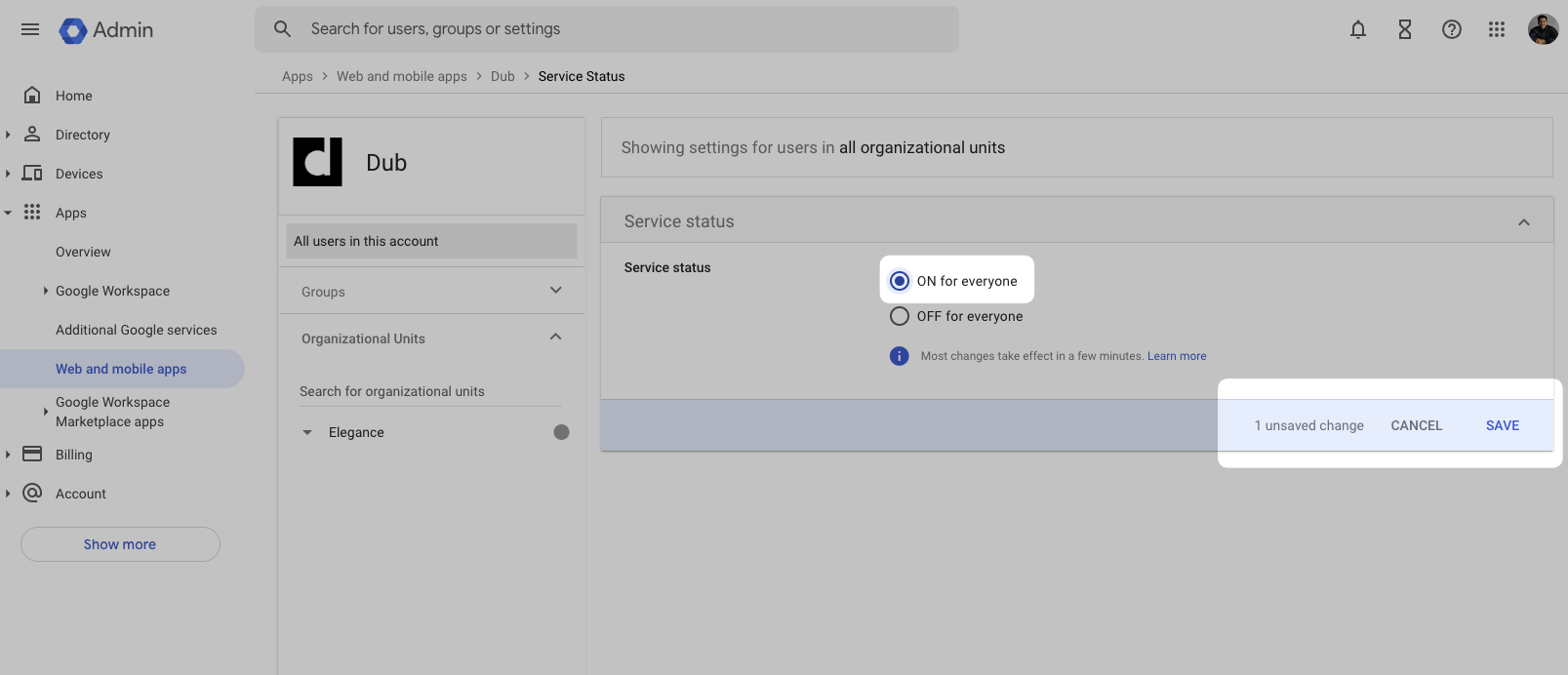The width and height of the screenshot is (1568, 675).
Task: Click the info icon beside changes notice
Action: [900, 356]
